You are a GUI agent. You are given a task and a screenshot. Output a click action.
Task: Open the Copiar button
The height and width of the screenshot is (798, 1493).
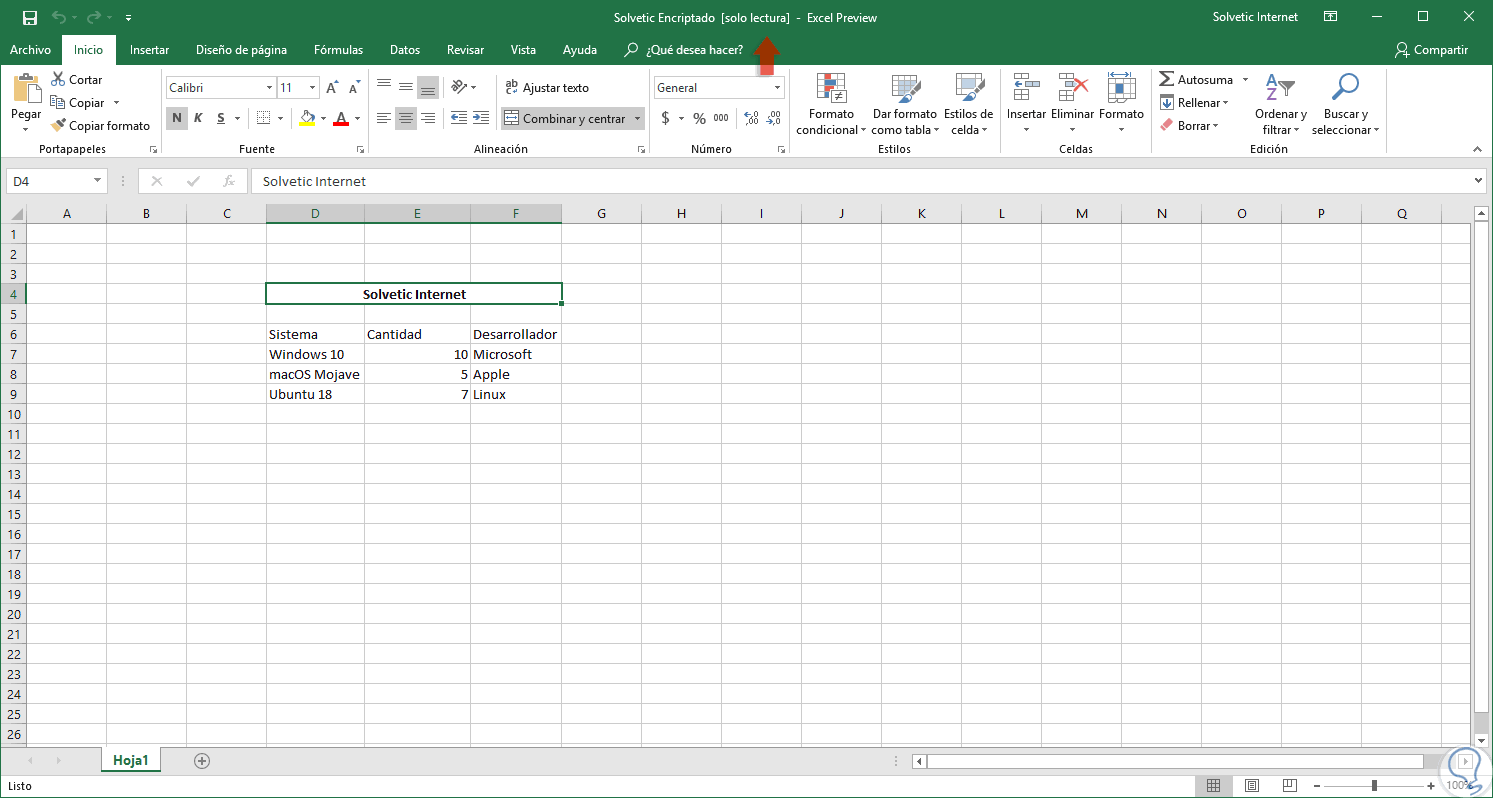(x=80, y=102)
